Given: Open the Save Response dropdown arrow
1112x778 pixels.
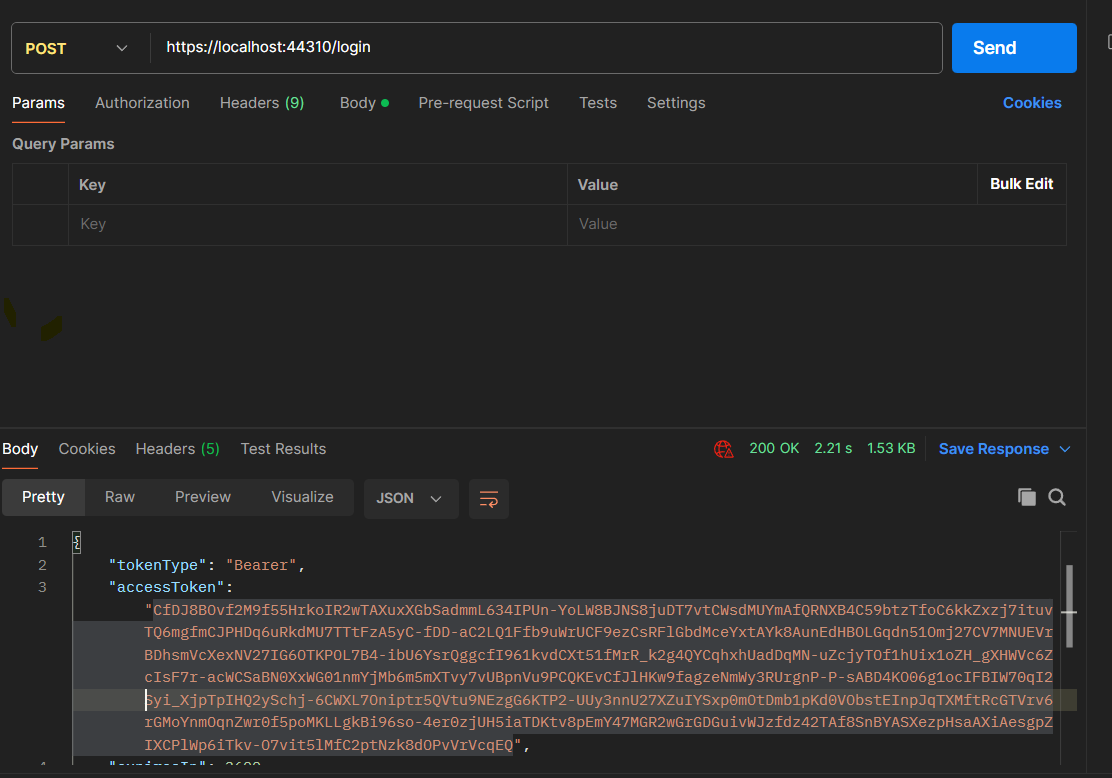Looking at the screenshot, I should [1064, 449].
